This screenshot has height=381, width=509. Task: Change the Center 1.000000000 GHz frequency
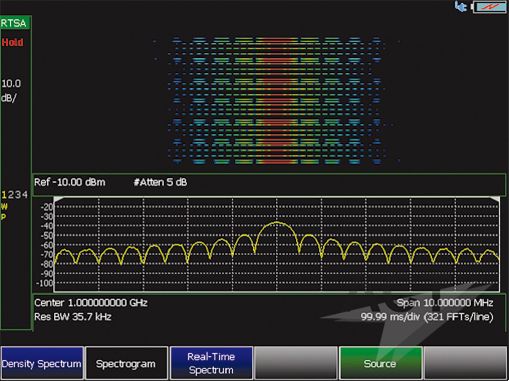pos(91,303)
